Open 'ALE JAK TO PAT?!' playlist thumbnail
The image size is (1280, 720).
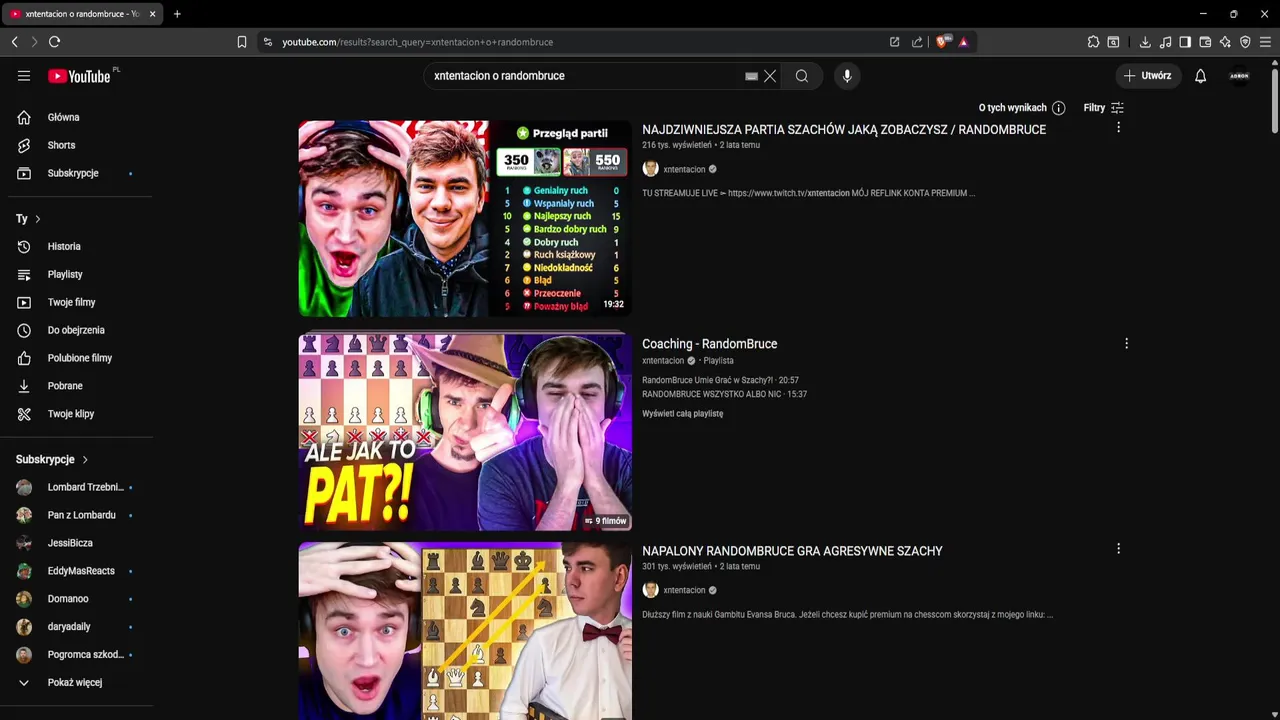pos(465,433)
